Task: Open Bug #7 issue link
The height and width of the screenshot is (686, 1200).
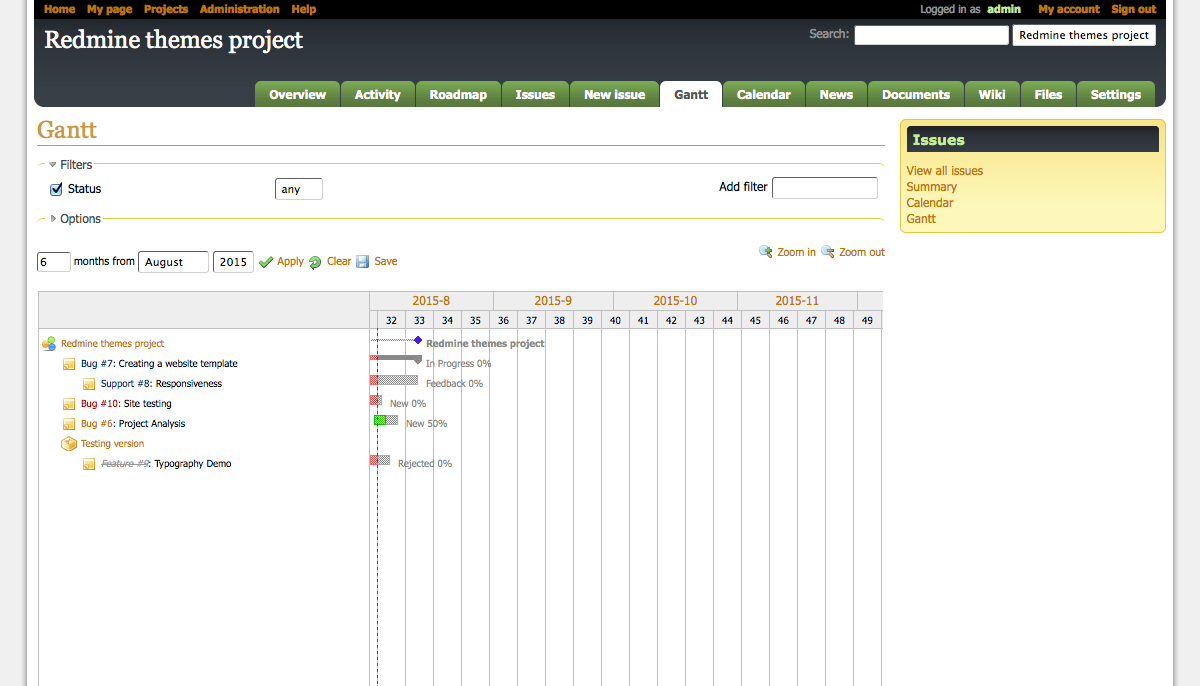Action: (x=97, y=364)
